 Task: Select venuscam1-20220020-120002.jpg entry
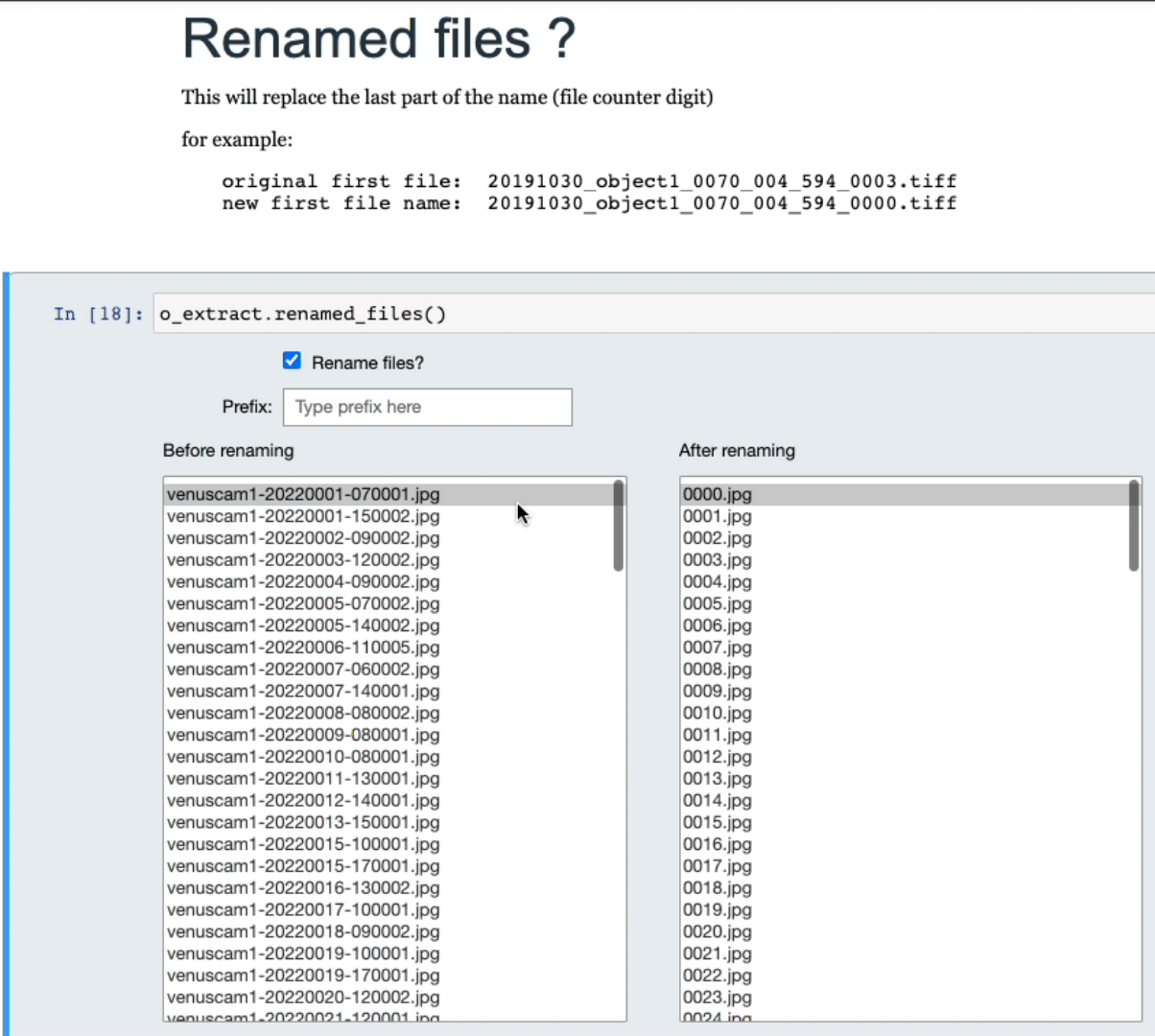tap(303, 998)
